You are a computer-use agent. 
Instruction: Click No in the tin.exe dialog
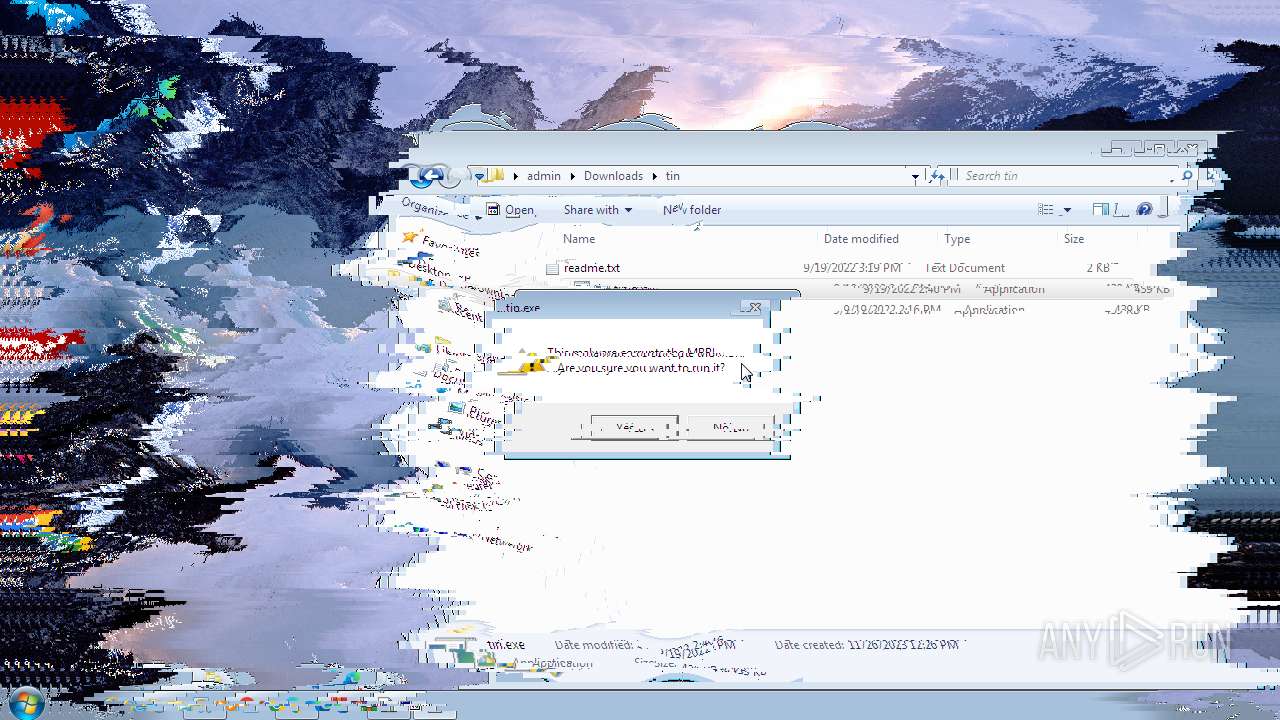[x=730, y=427]
